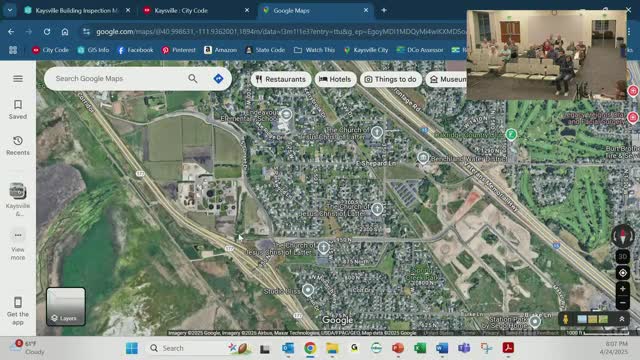This screenshot has height=360, width=640.
Task: Open the State Code bookmark
Action: [265, 50]
